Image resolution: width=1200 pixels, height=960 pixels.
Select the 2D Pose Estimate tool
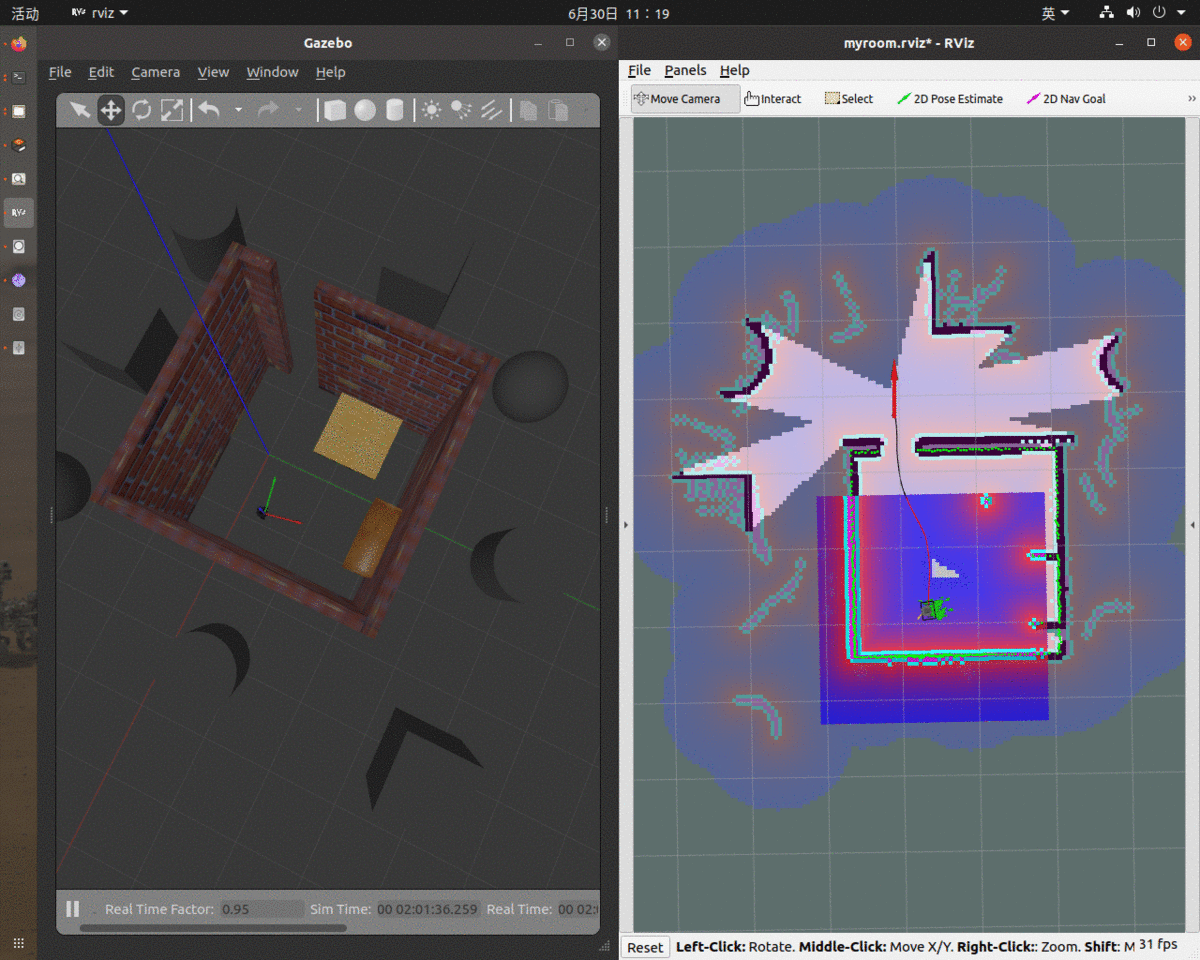[950, 99]
